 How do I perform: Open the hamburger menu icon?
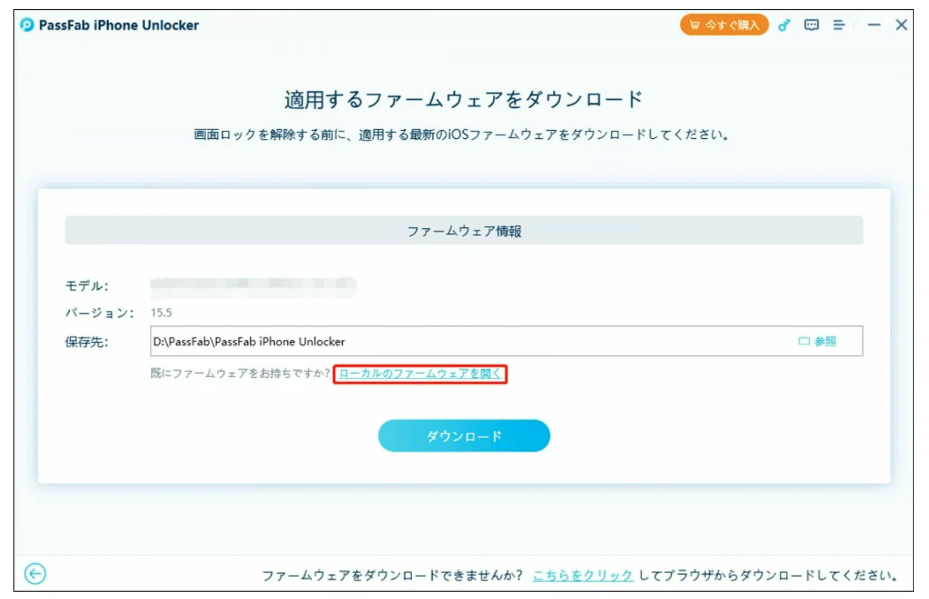pyautogui.click(x=838, y=25)
